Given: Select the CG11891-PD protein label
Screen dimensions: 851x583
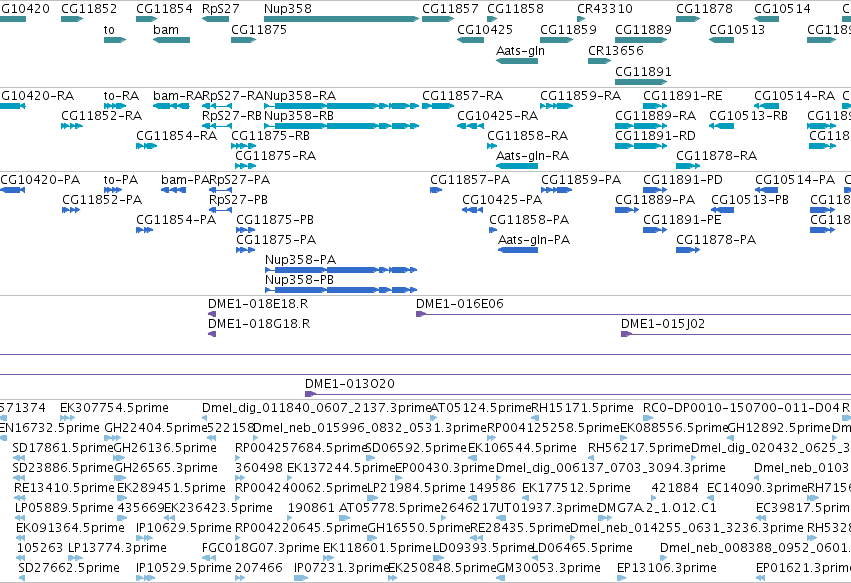Looking at the screenshot, I should tap(683, 180).
